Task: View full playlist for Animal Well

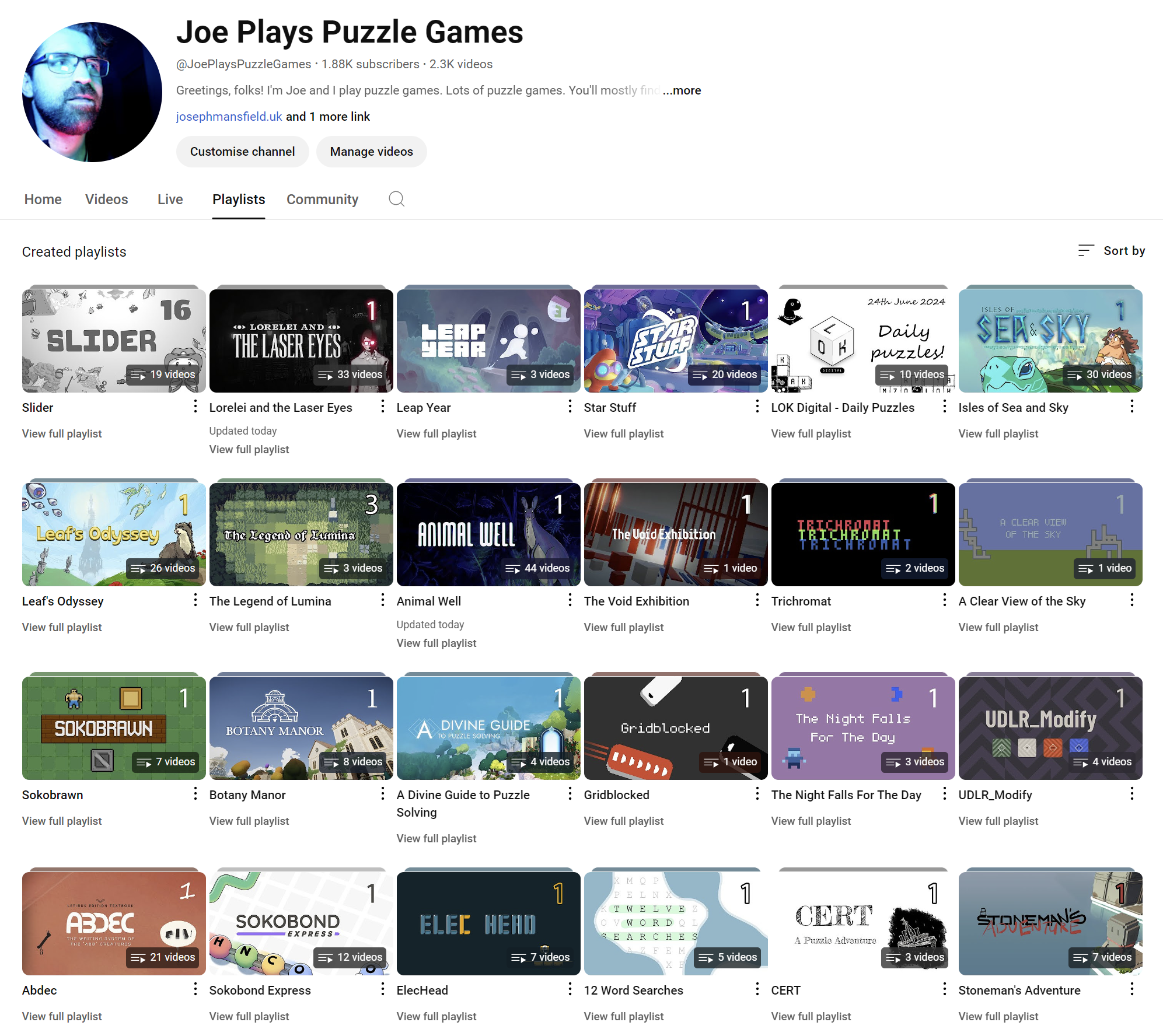Action: (x=436, y=643)
